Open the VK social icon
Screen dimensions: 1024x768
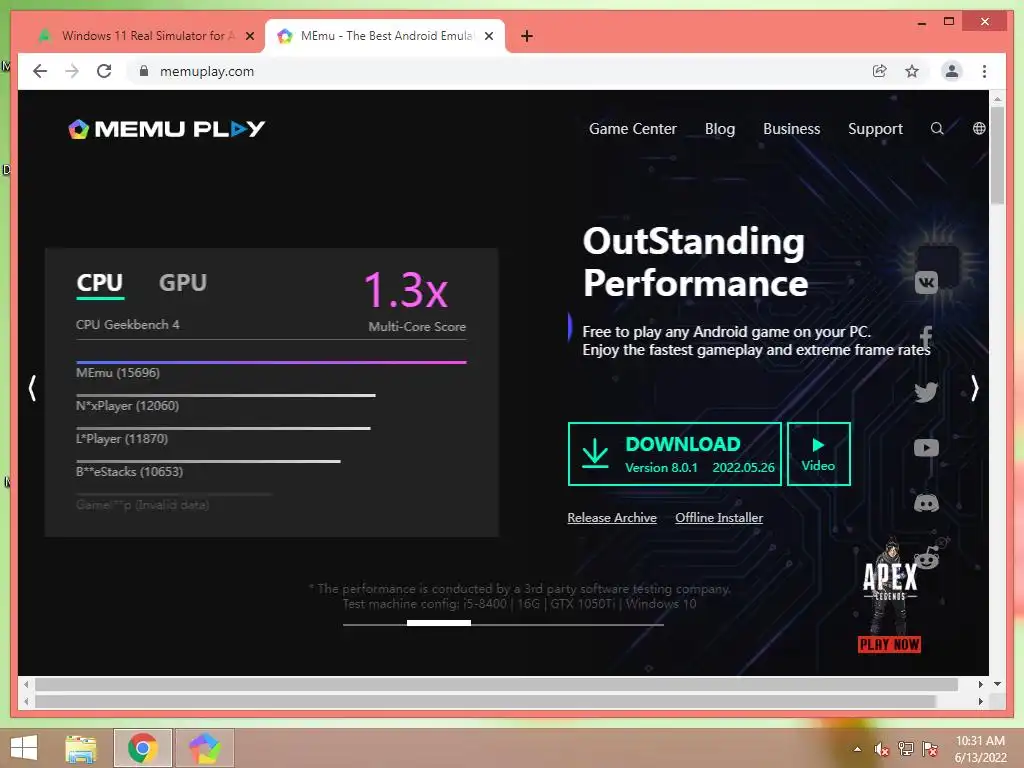(926, 283)
